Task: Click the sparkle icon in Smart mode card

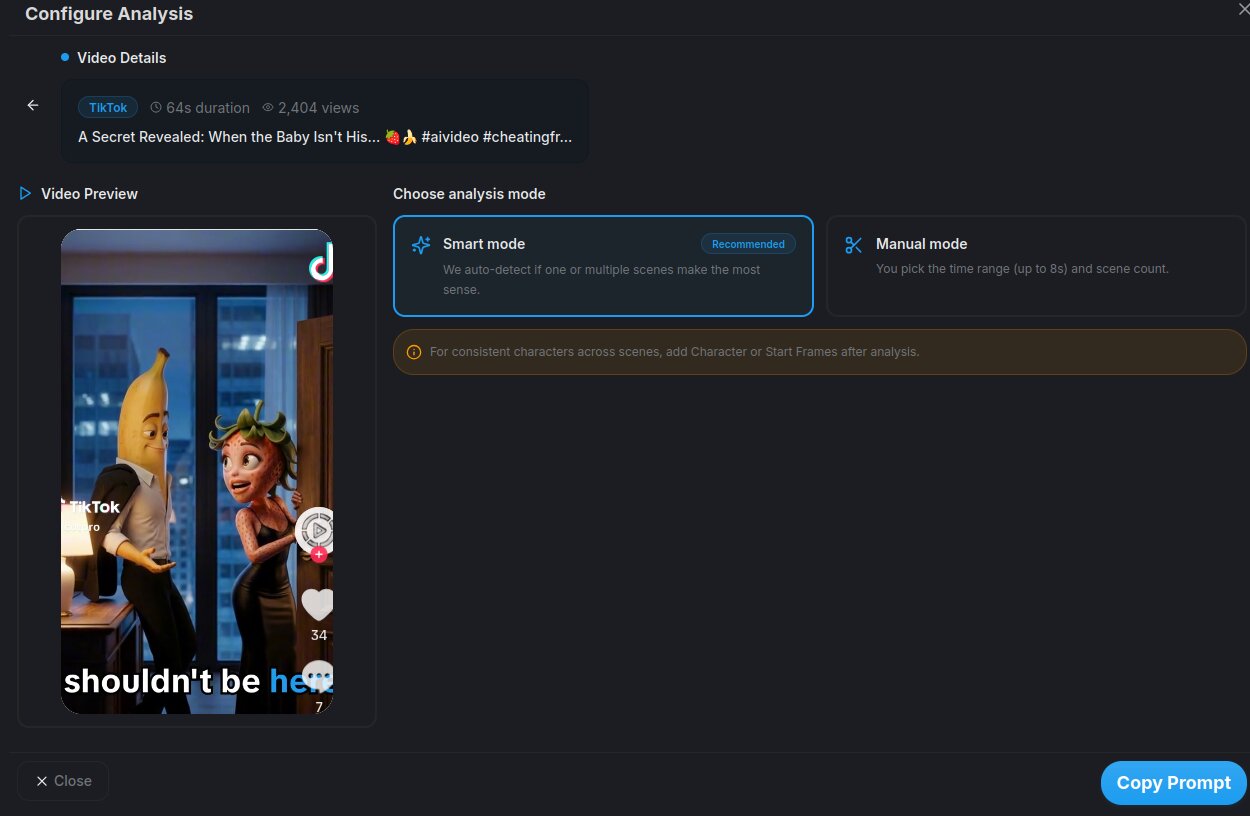Action: point(421,245)
